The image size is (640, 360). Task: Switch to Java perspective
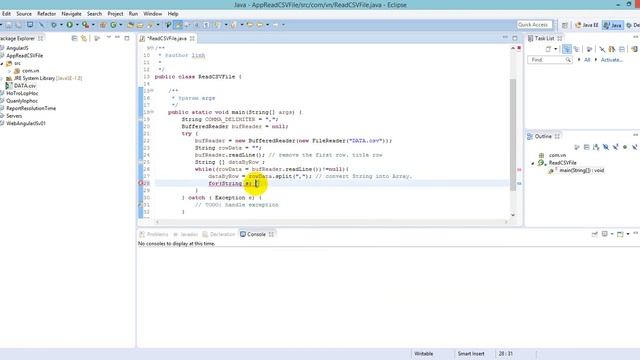(x=613, y=25)
